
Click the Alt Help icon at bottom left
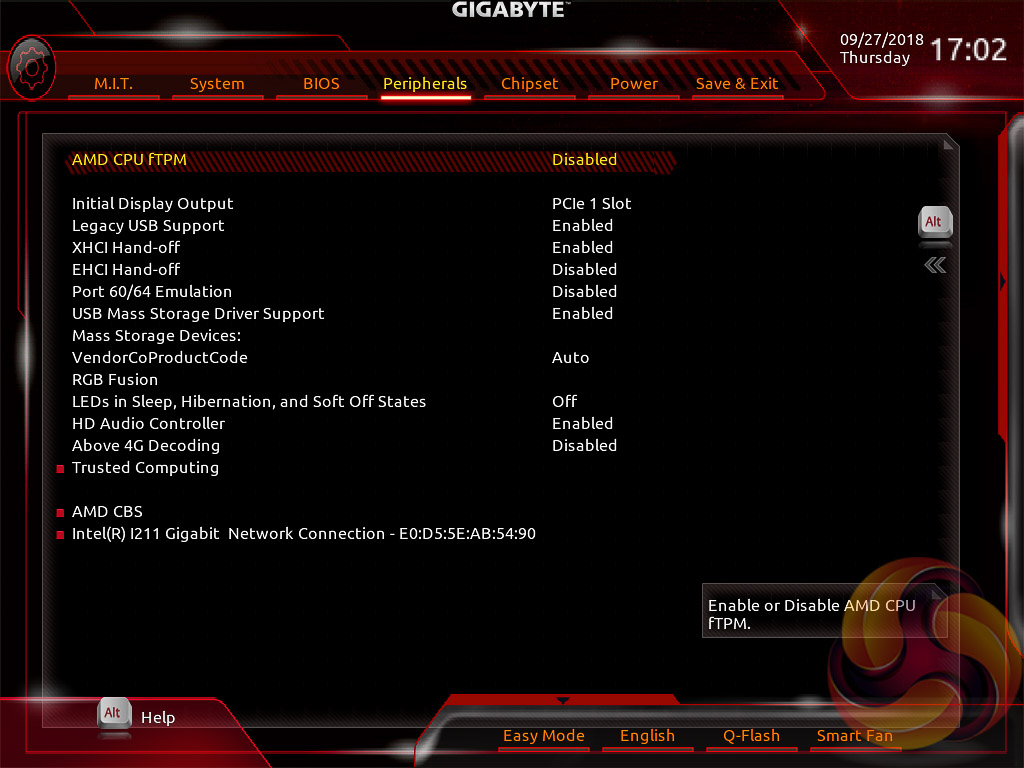tap(114, 713)
